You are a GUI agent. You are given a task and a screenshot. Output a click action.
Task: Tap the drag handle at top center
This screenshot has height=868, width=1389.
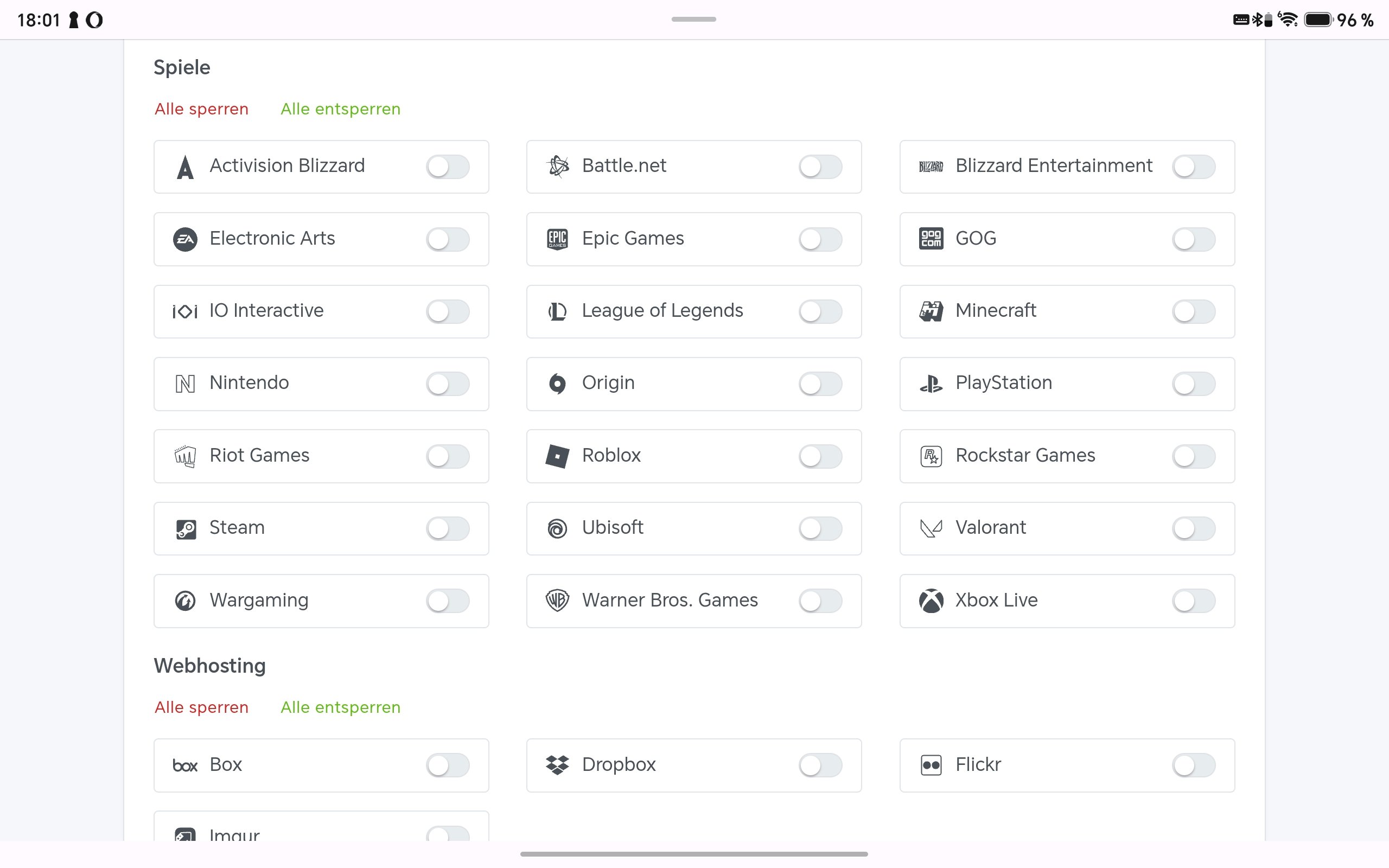(694, 20)
